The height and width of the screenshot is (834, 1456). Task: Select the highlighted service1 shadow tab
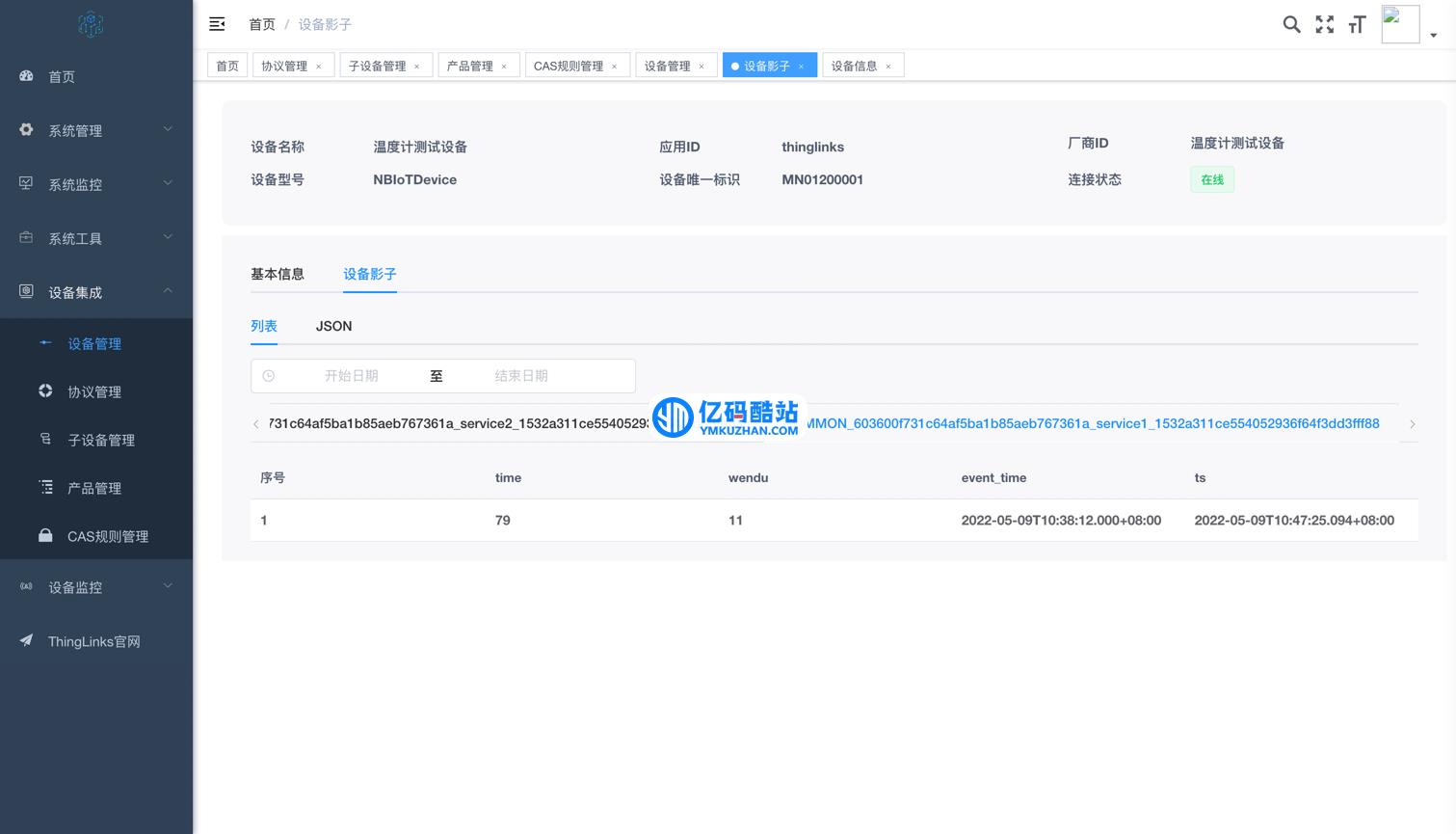pos(1093,423)
